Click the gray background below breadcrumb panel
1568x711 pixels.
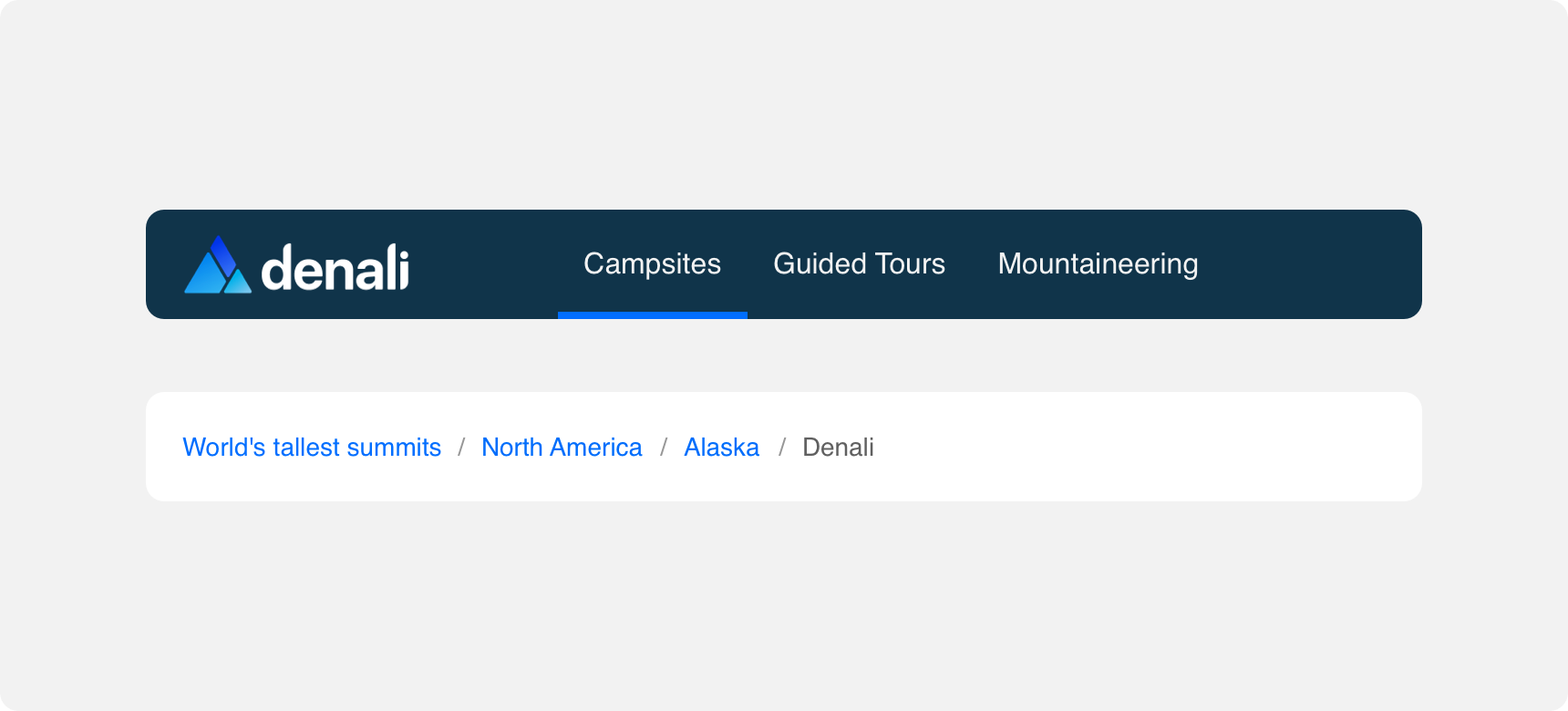tap(784, 606)
